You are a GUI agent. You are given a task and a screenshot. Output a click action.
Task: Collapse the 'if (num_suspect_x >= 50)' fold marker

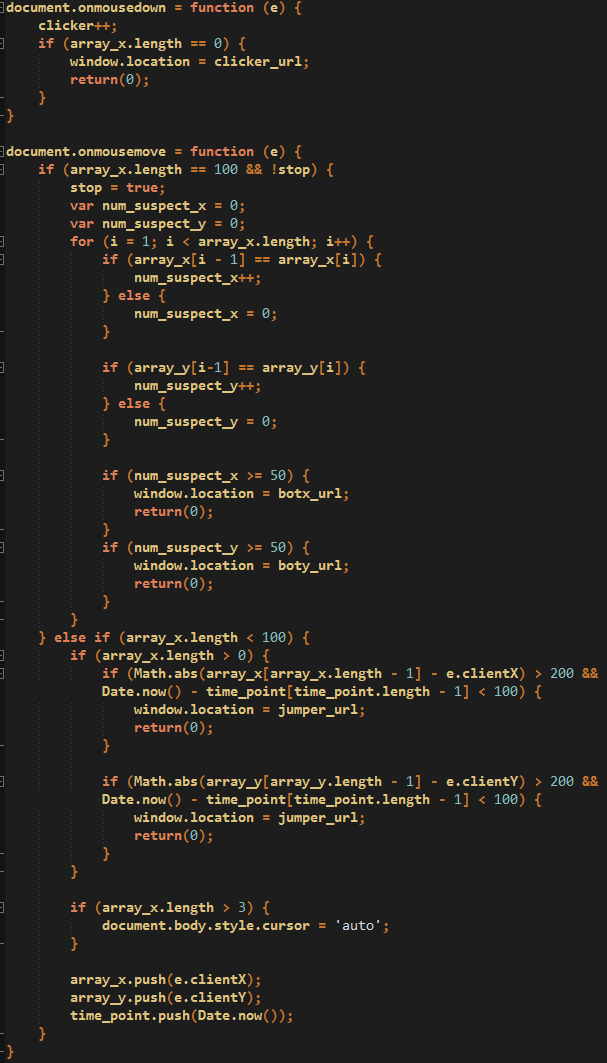pyautogui.click(x=3, y=476)
